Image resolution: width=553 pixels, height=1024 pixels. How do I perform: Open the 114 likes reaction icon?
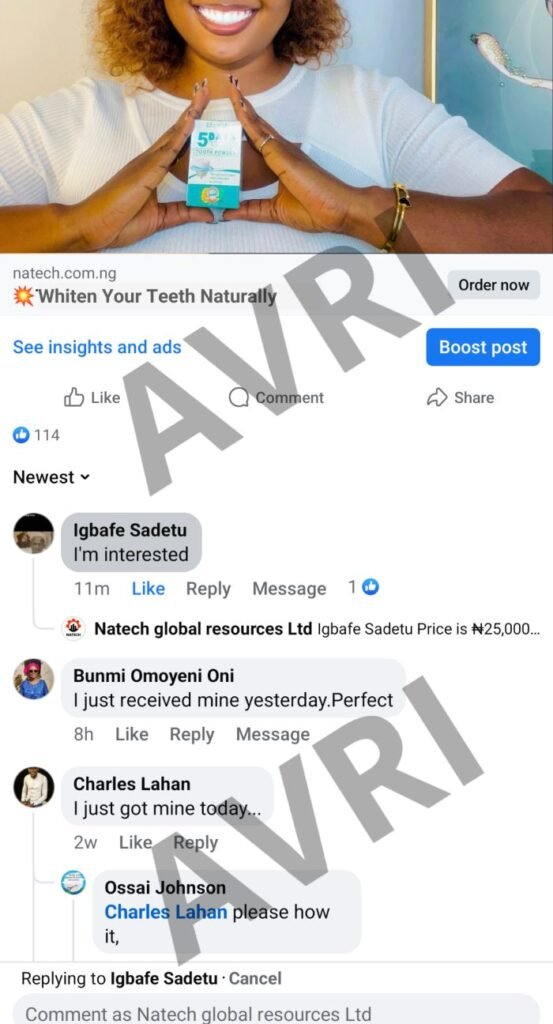(22, 435)
